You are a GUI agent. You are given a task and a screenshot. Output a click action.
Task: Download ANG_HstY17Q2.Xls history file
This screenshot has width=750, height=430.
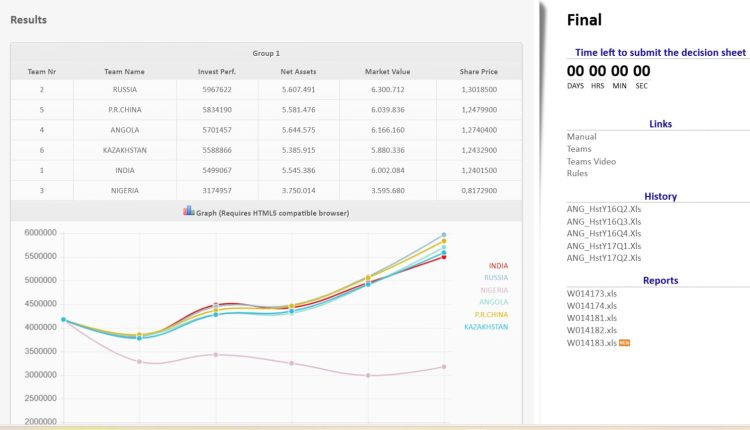603,257
